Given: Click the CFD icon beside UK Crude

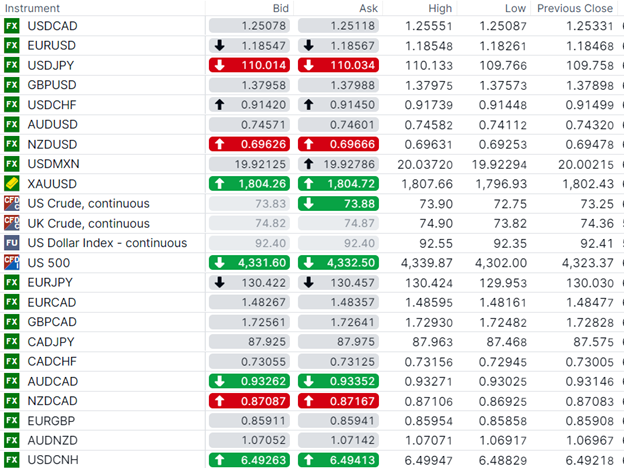Looking at the screenshot, I should coord(12,223).
